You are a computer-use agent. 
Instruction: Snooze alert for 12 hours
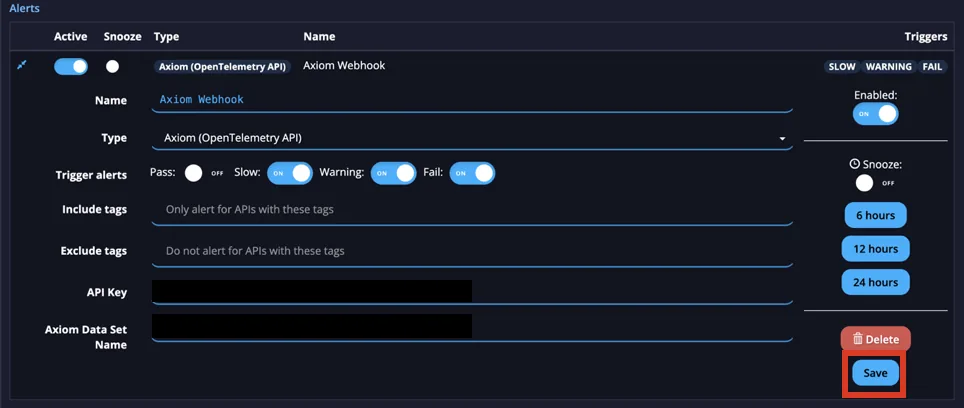click(875, 249)
